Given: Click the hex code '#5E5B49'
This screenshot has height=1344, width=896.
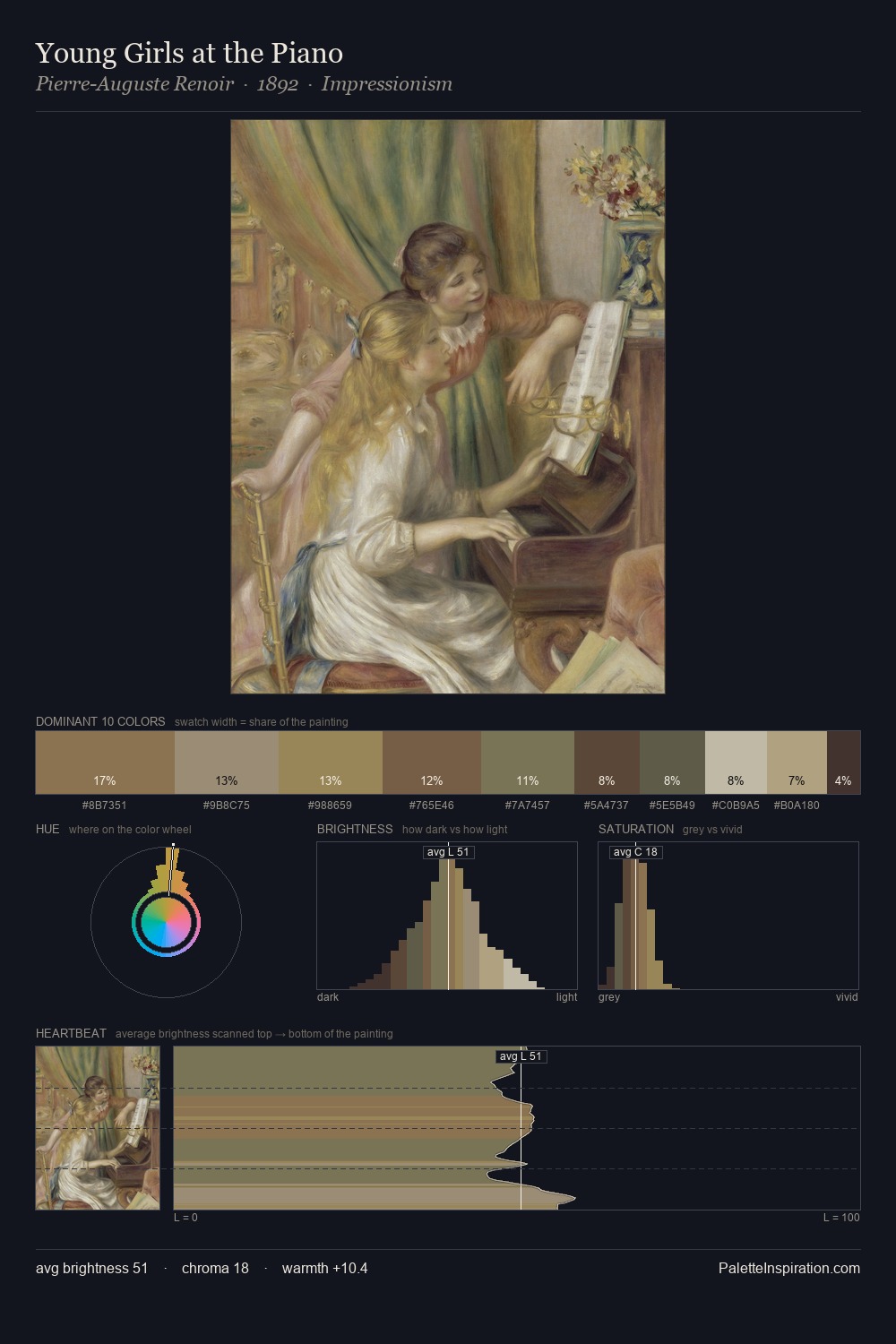Looking at the screenshot, I should coord(672,805).
